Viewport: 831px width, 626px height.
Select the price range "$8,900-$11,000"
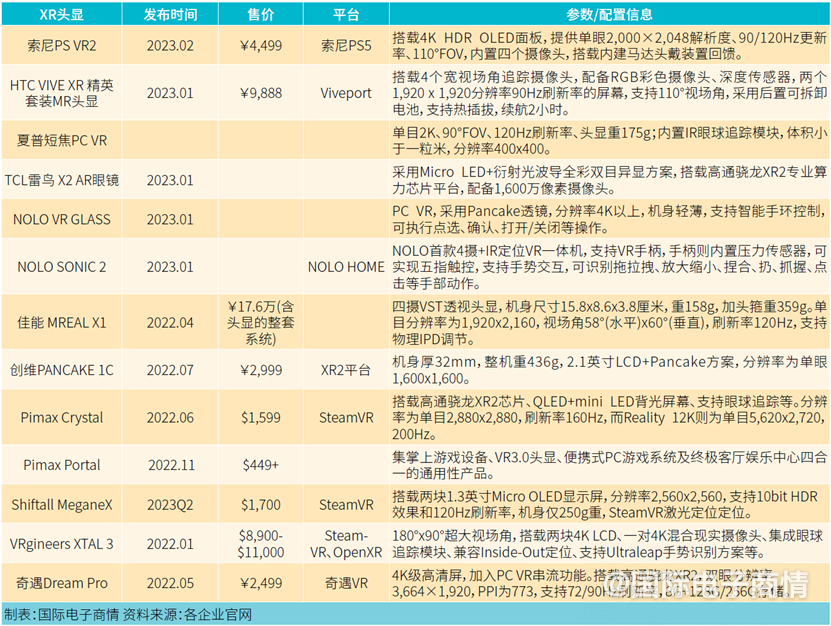coord(261,544)
